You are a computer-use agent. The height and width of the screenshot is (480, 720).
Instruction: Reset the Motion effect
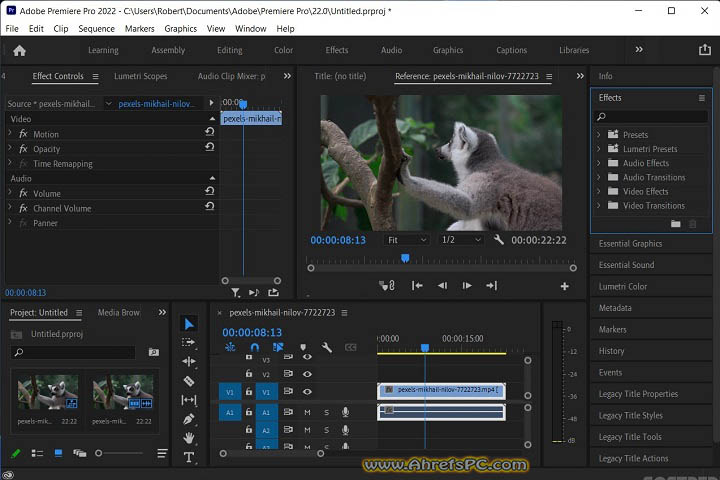[210, 132]
